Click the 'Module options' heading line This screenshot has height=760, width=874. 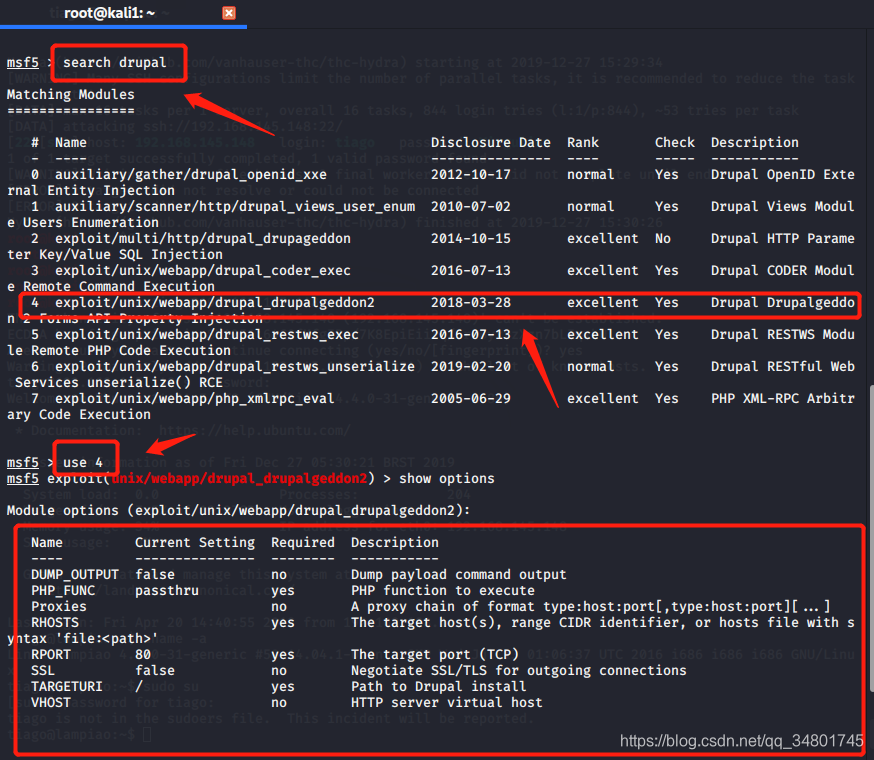[x=239, y=511]
